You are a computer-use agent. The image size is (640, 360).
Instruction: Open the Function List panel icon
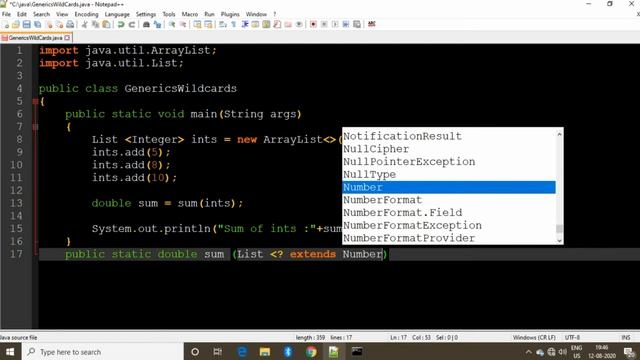[277, 24]
